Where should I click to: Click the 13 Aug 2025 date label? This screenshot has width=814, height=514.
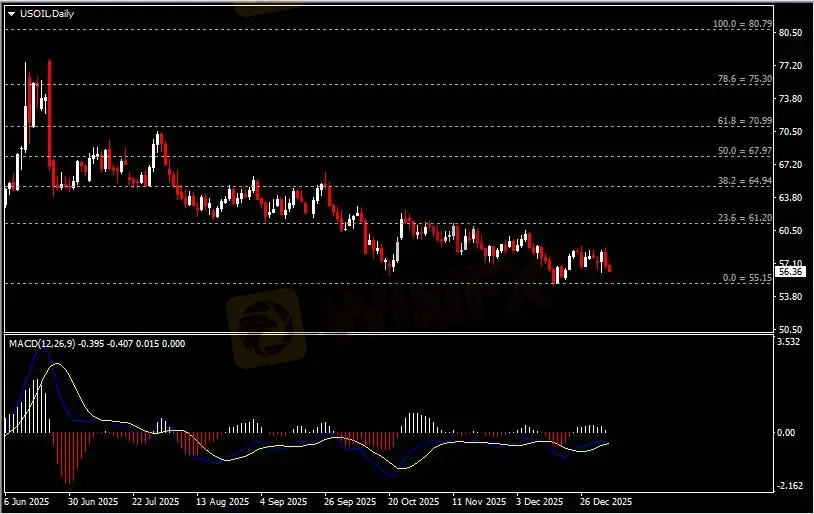point(222,502)
